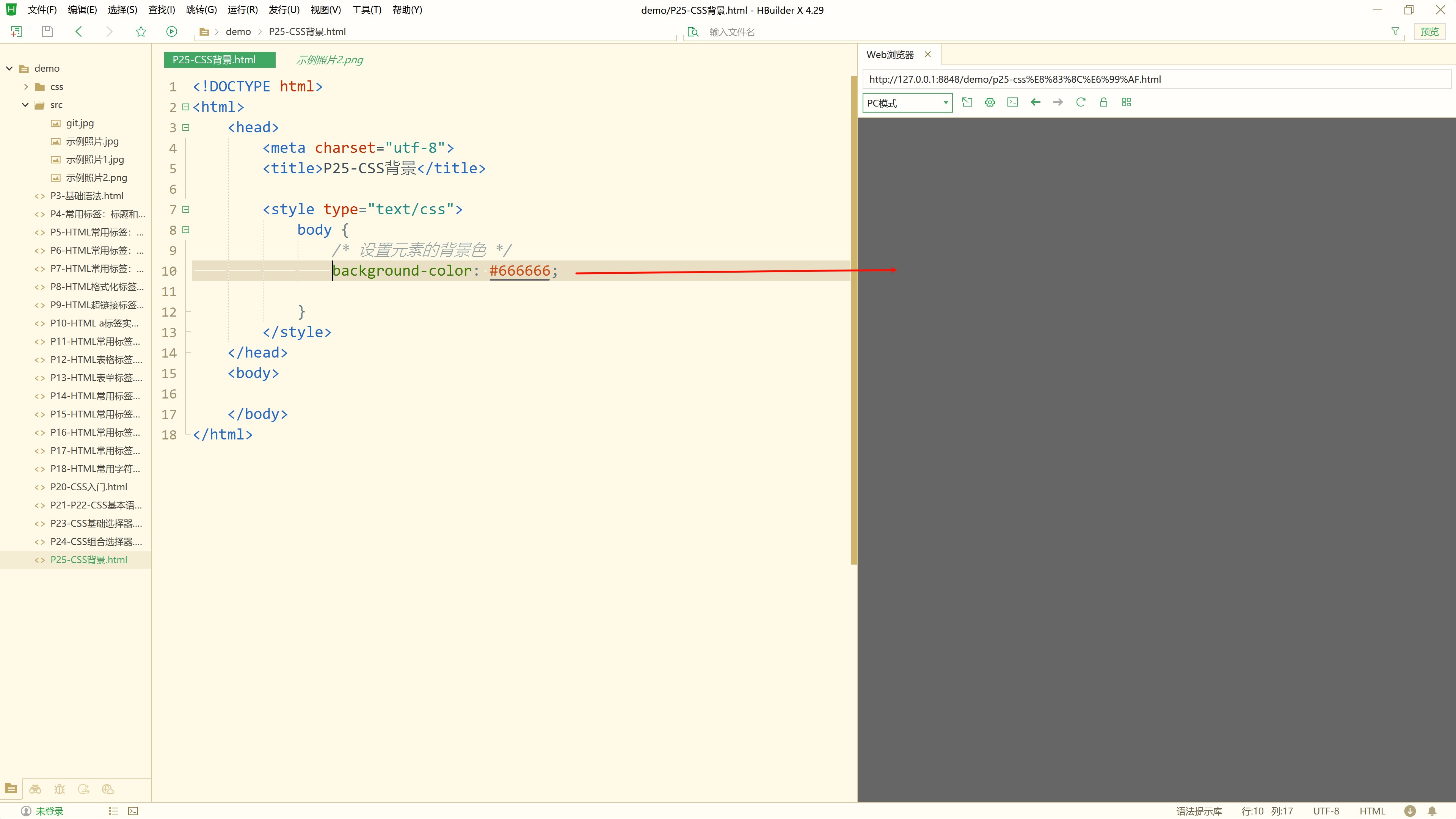Open the PC模式 device mode dropdown
Viewport: 1456px width, 819px height.
pos(907,103)
